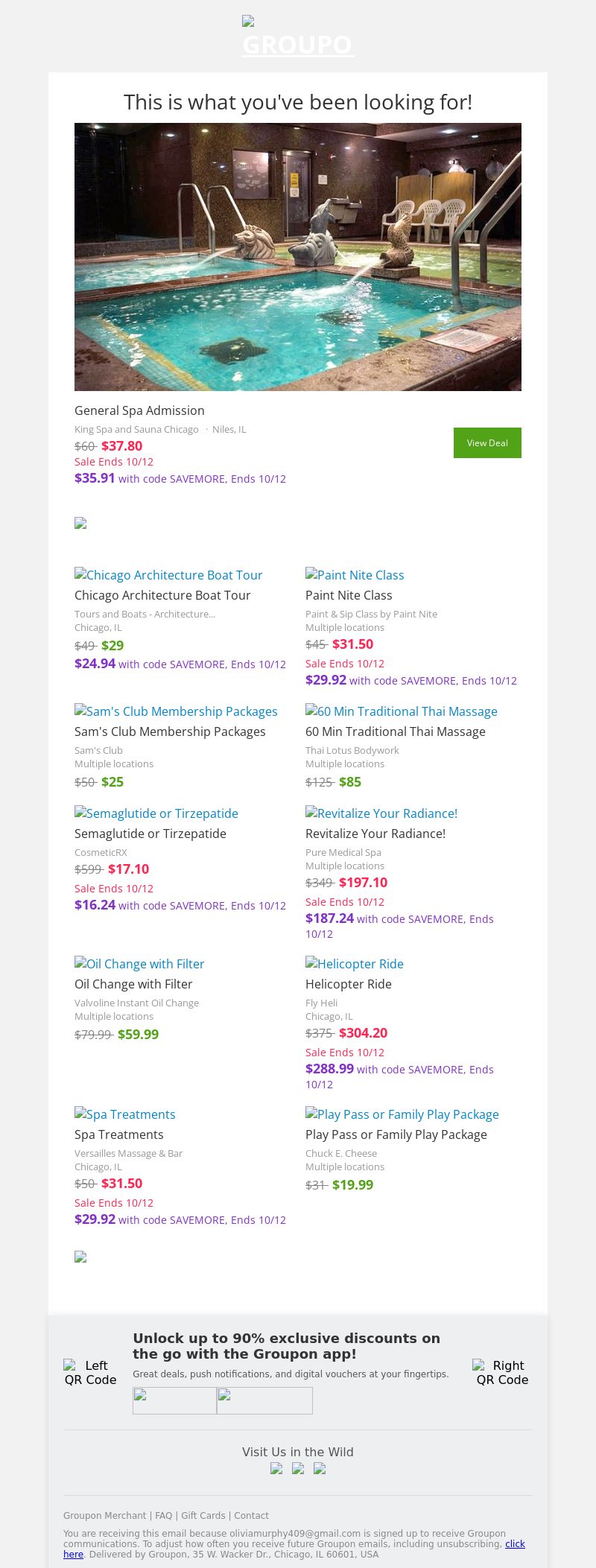Open the Gift Cards footer link
This screenshot has width=596, height=1568.
(x=203, y=1515)
